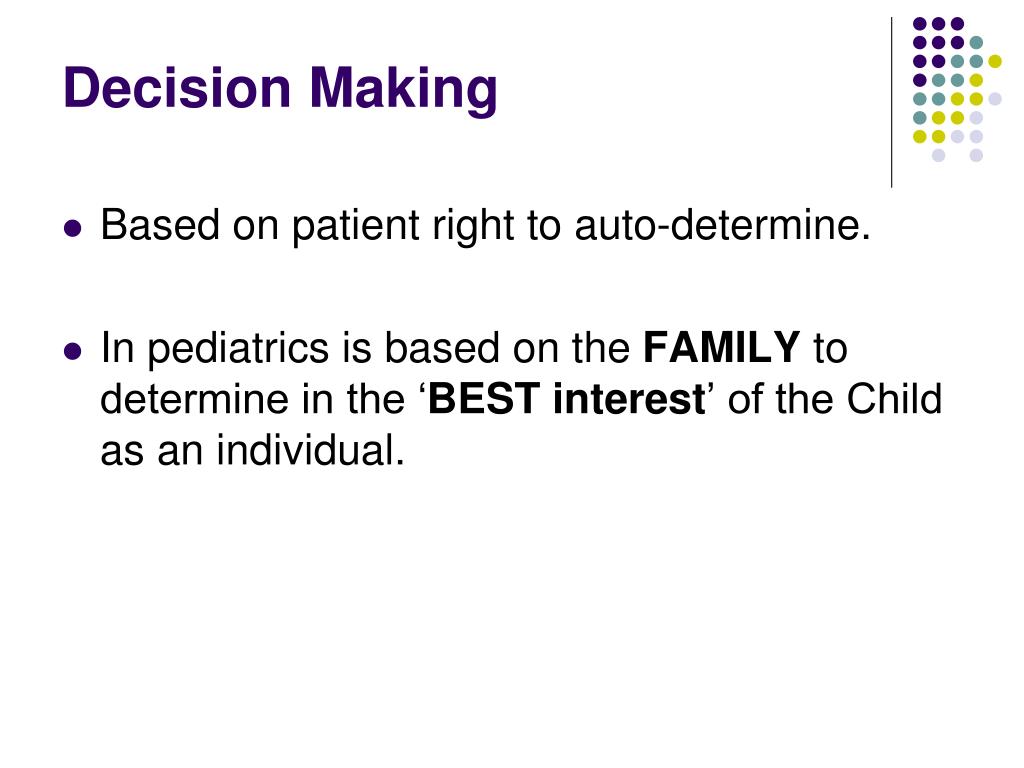Click the word "Making" in the title
The width and height of the screenshot is (1024, 768).
(x=403, y=89)
